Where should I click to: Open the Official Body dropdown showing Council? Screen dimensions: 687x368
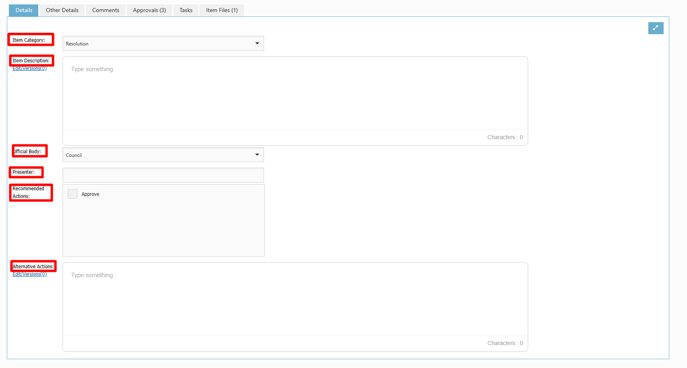[163, 155]
